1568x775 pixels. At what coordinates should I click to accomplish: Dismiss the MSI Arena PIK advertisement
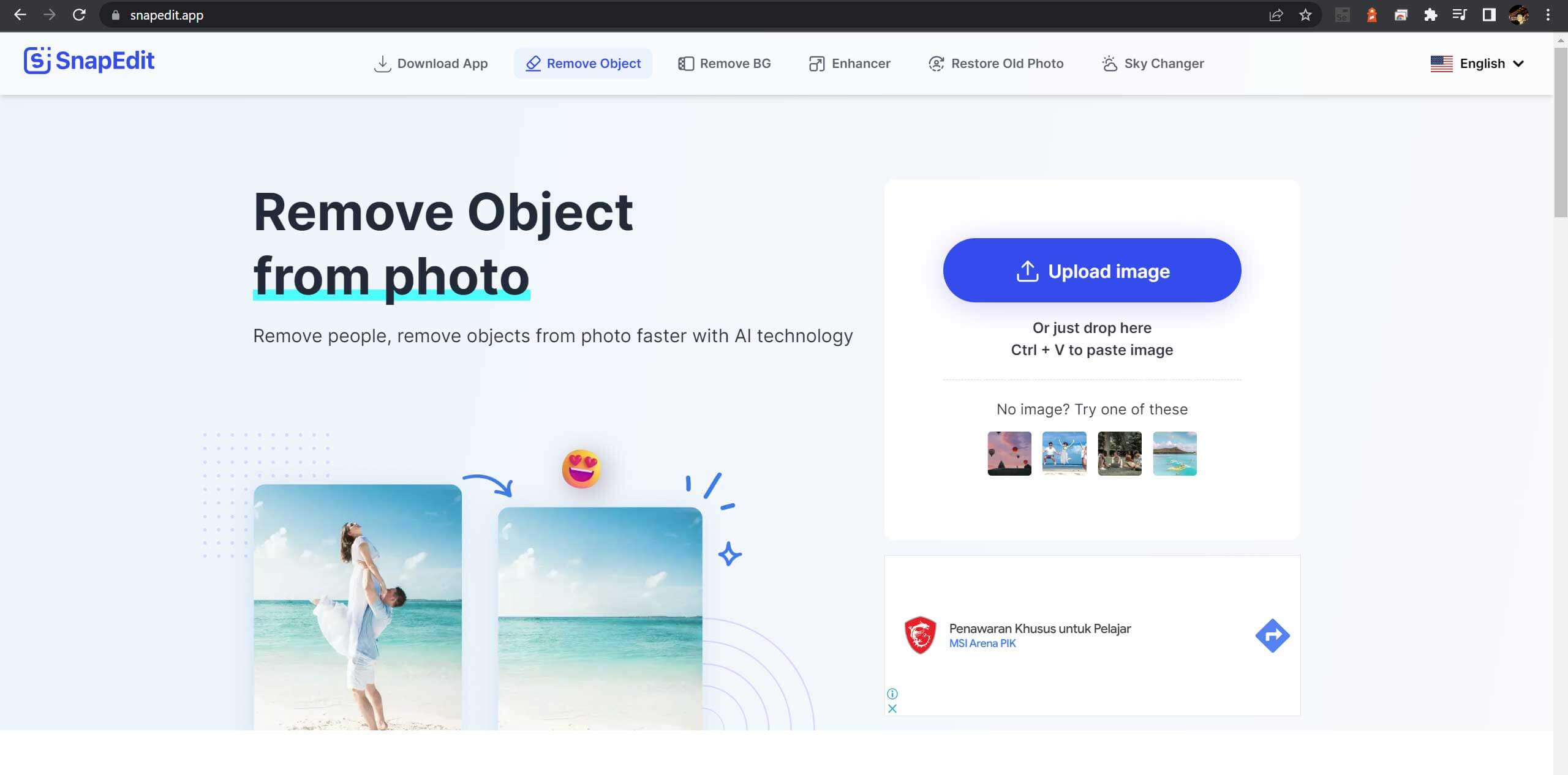(893, 709)
